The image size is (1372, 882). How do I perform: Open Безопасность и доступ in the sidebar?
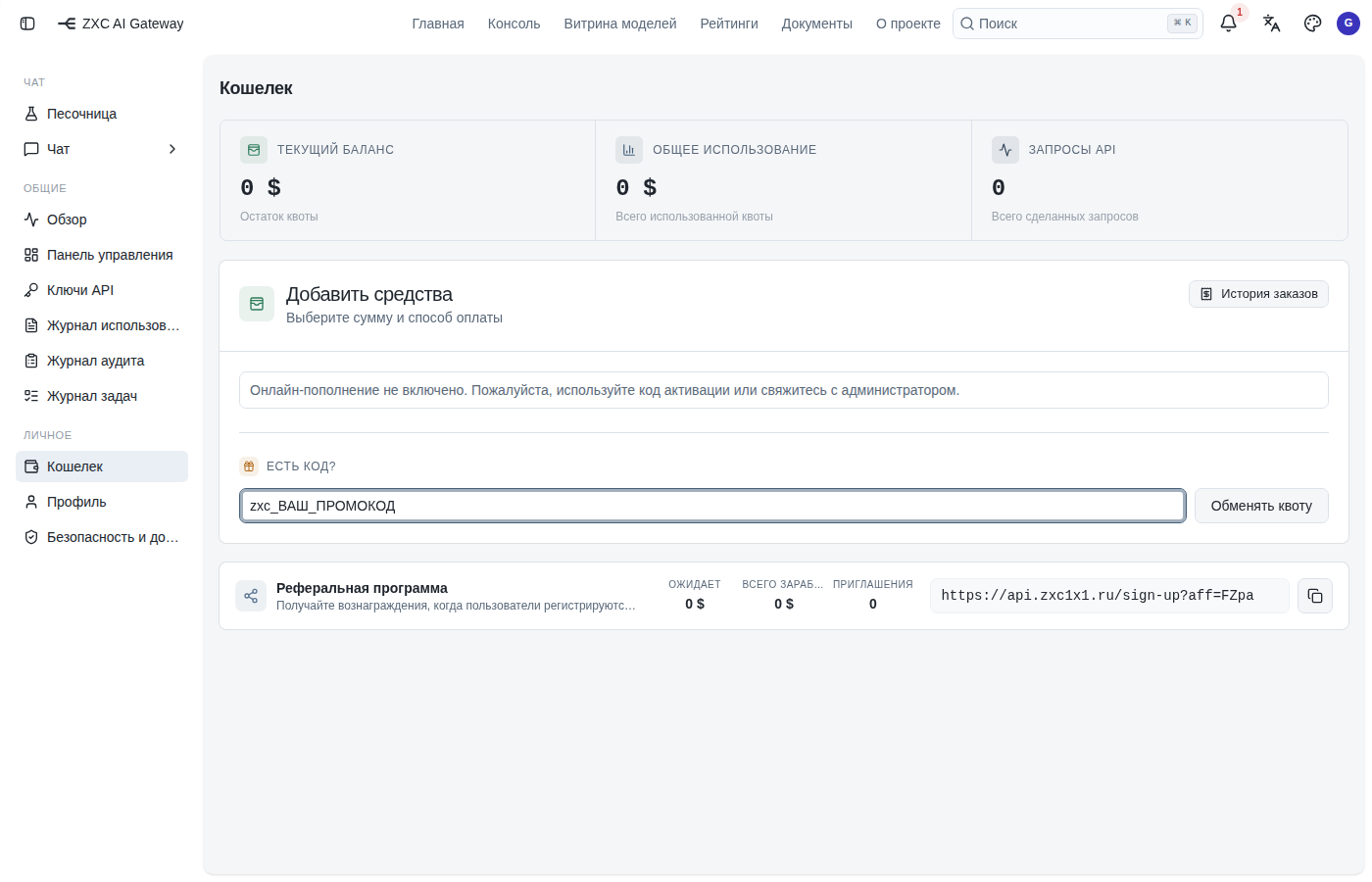[x=102, y=537]
